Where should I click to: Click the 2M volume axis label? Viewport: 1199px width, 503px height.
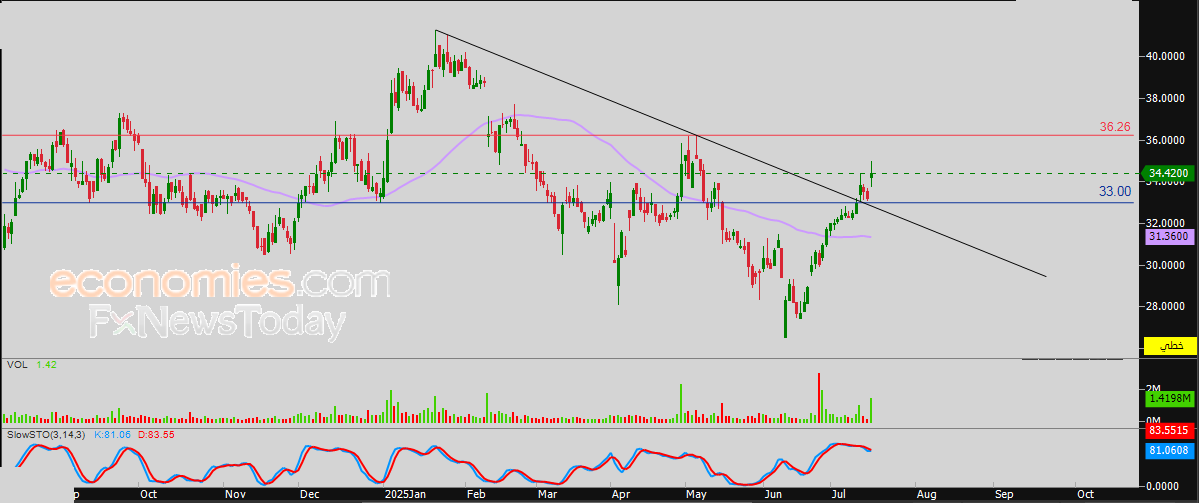1153,388
